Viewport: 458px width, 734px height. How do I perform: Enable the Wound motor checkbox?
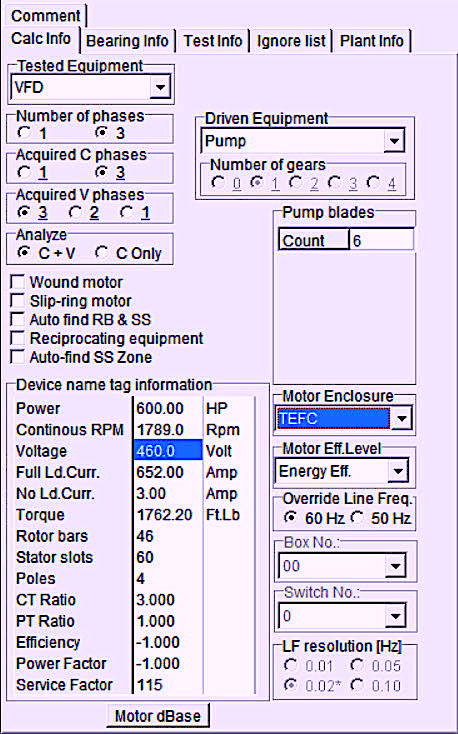(x=17, y=282)
